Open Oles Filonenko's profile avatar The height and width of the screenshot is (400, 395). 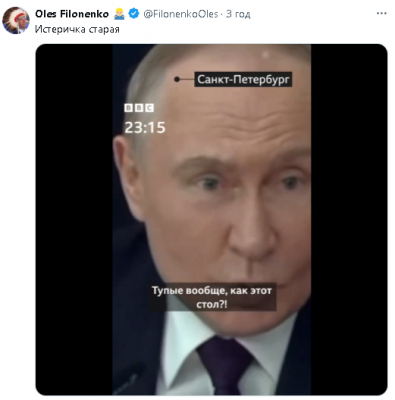click(x=16, y=20)
